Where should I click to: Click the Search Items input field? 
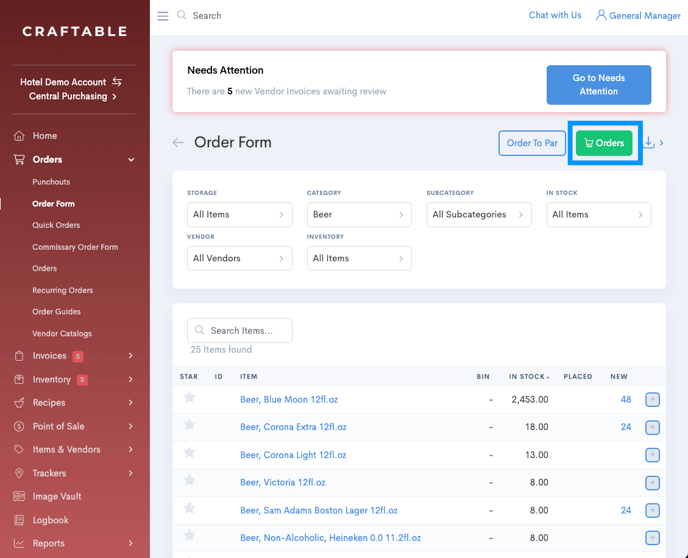(240, 330)
